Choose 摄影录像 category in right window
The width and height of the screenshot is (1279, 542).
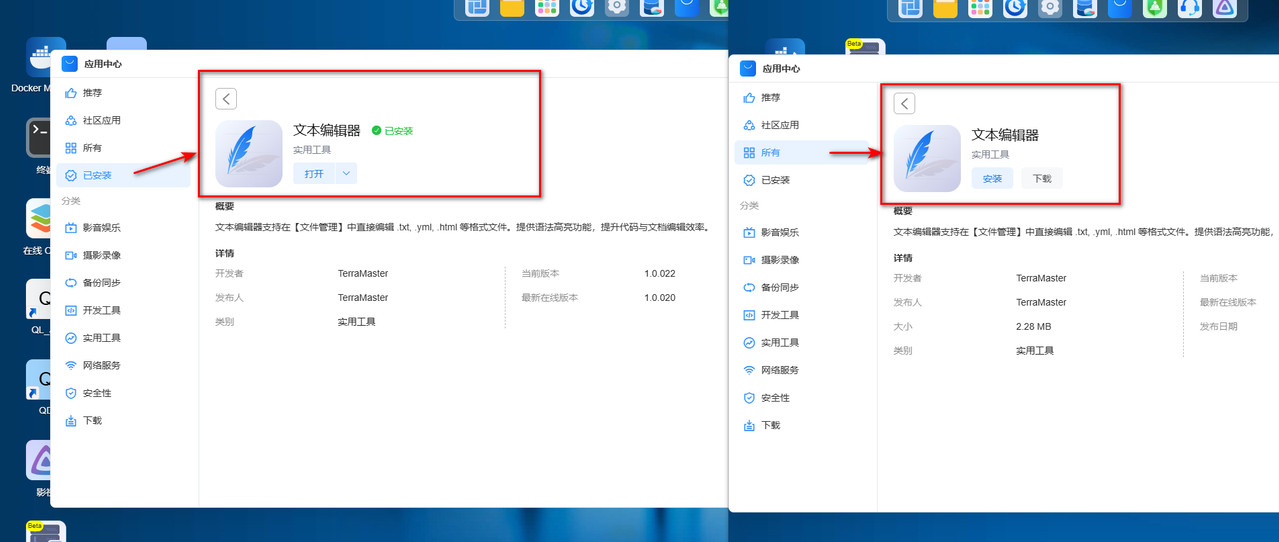[802, 260]
